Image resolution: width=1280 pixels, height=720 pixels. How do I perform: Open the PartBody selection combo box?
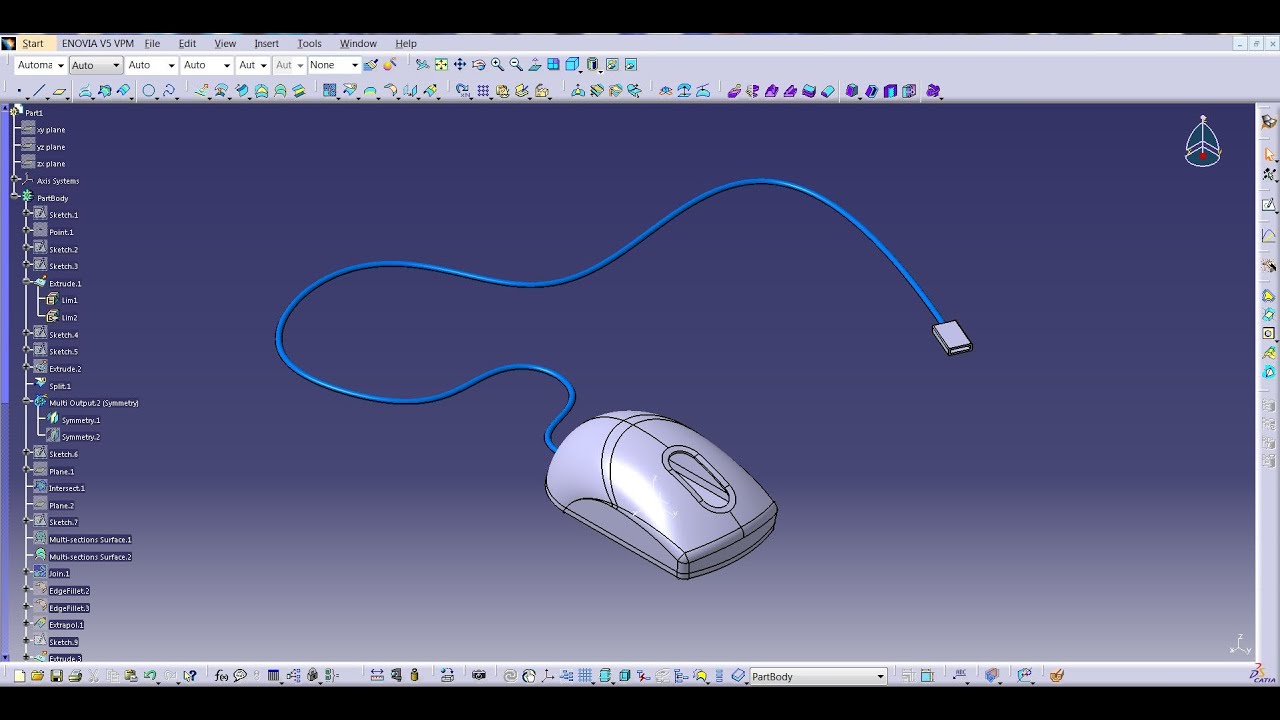[818, 676]
